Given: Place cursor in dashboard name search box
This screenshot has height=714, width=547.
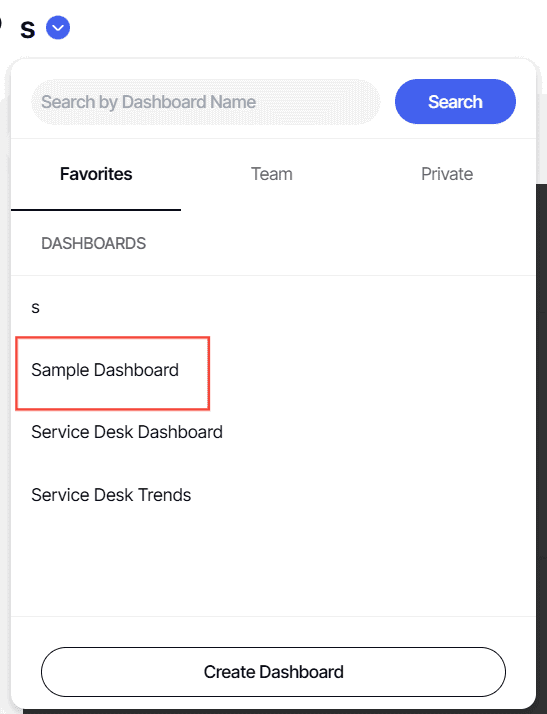Looking at the screenshot, I should [205, 102].
